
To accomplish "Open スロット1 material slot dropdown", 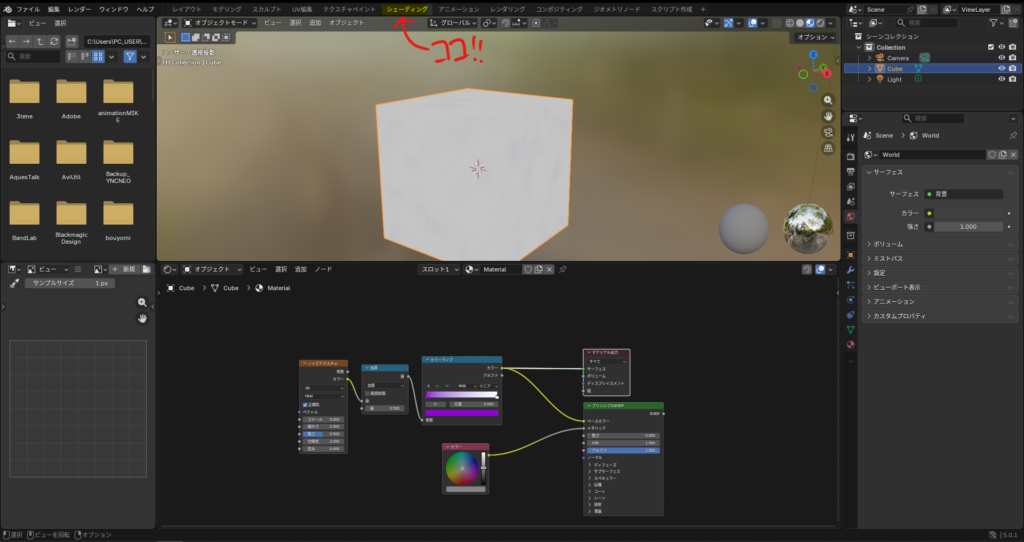I will point(440,269).
